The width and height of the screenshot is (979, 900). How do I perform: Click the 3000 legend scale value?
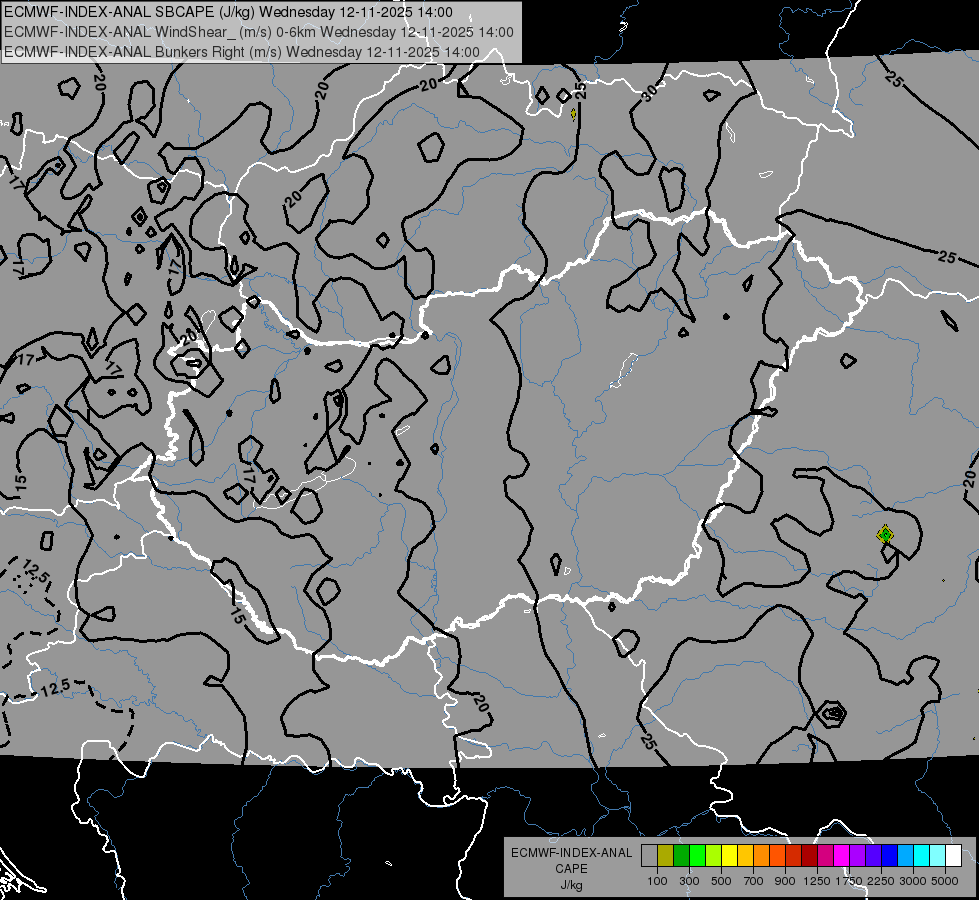pos(913,881)
